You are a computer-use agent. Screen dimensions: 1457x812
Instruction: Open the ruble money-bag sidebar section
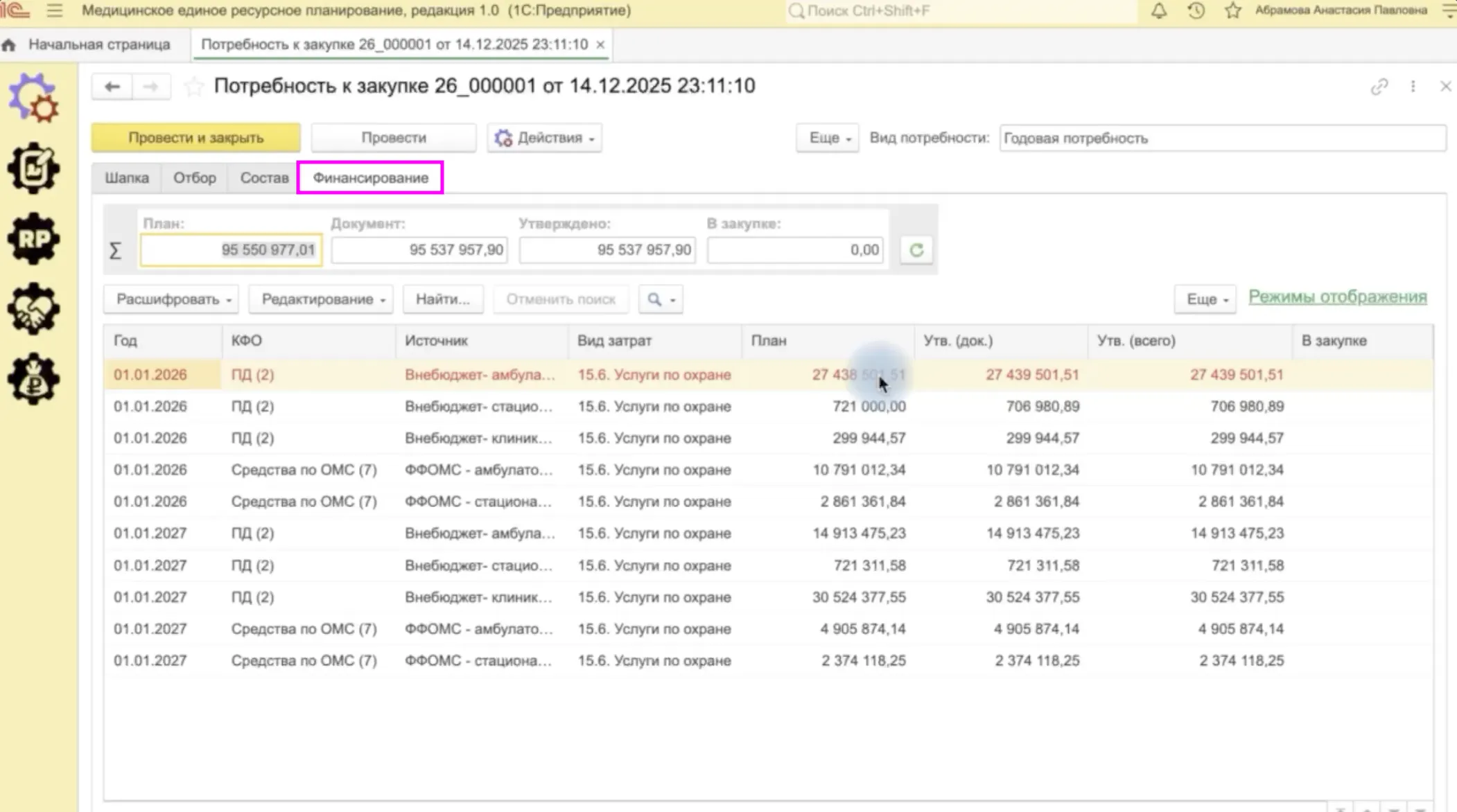33,379
